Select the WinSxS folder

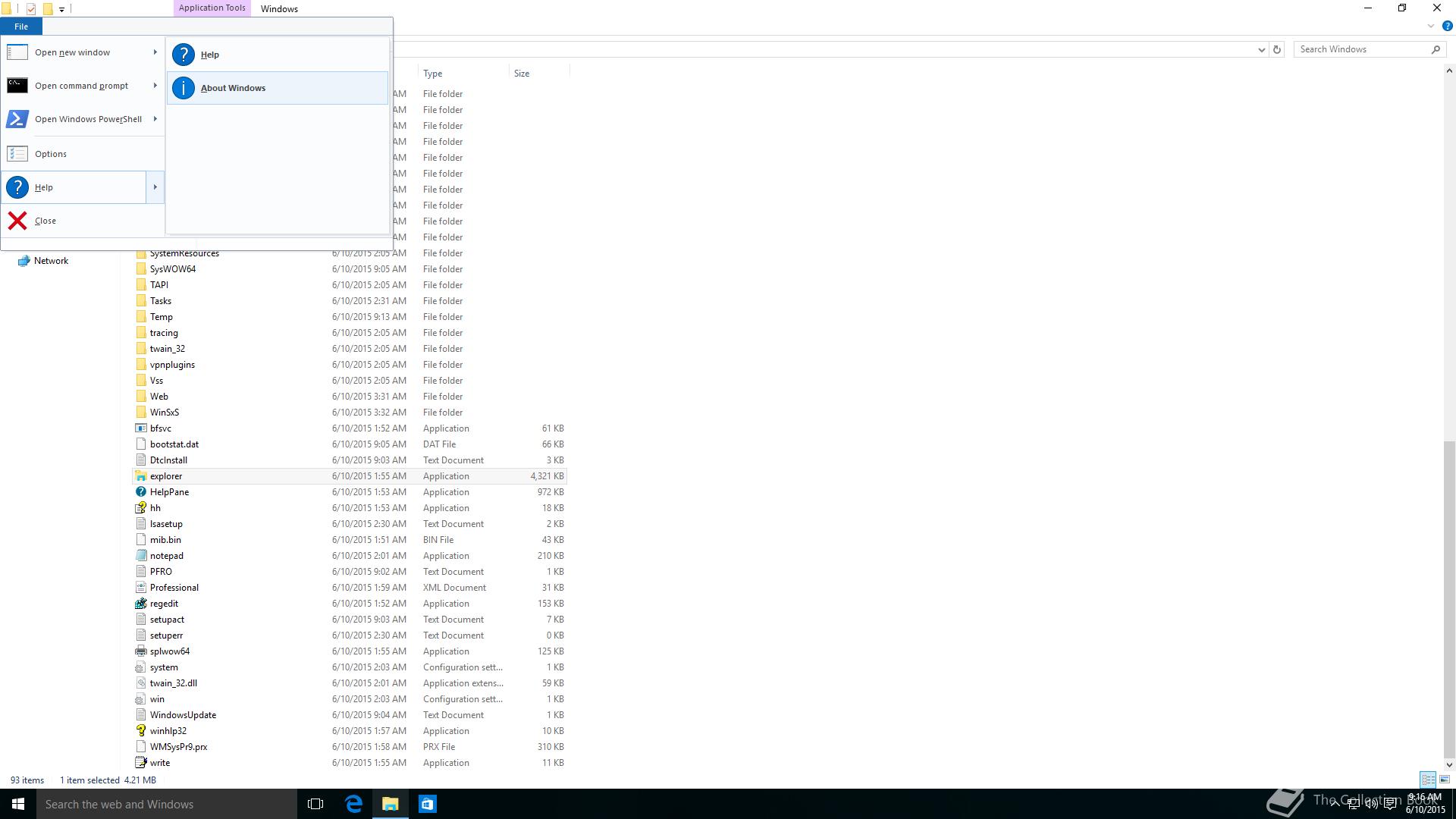(x=165, y=413)
